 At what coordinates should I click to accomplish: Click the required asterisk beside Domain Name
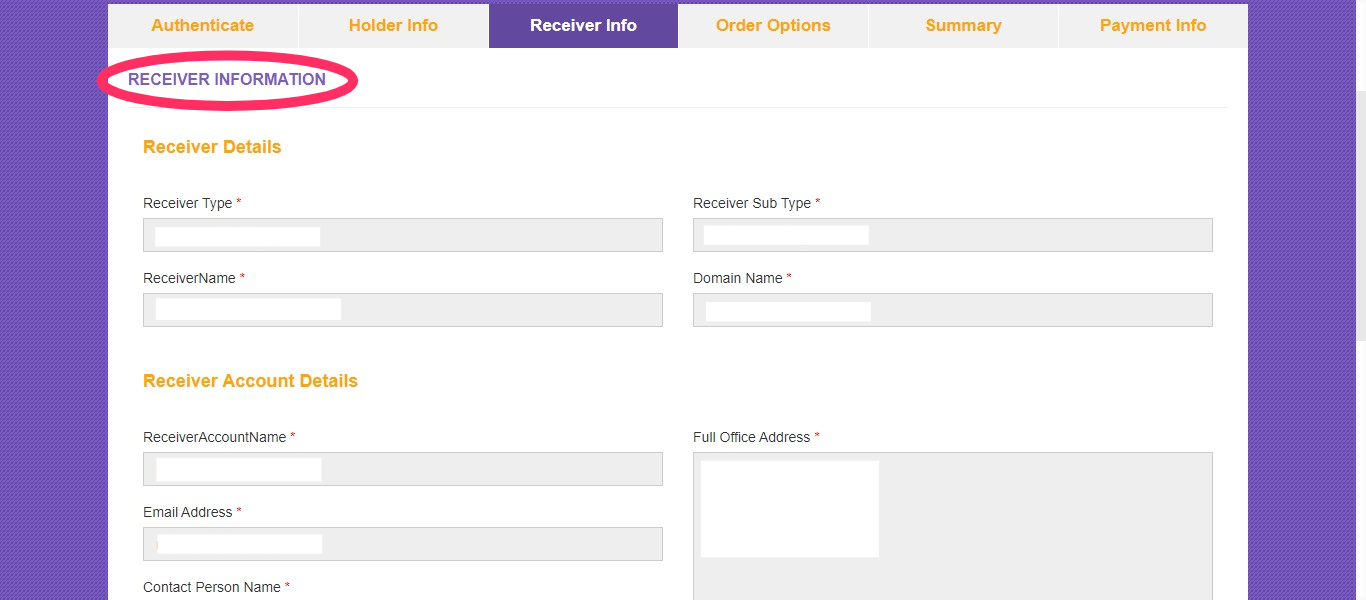tap(789, 278)
